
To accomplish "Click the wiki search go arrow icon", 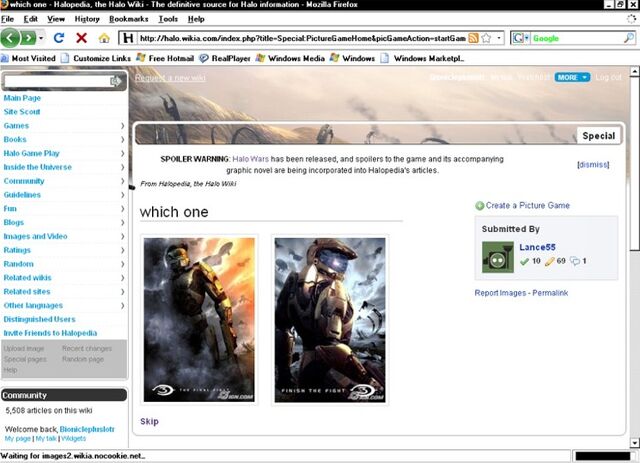I will pos(116,81).
